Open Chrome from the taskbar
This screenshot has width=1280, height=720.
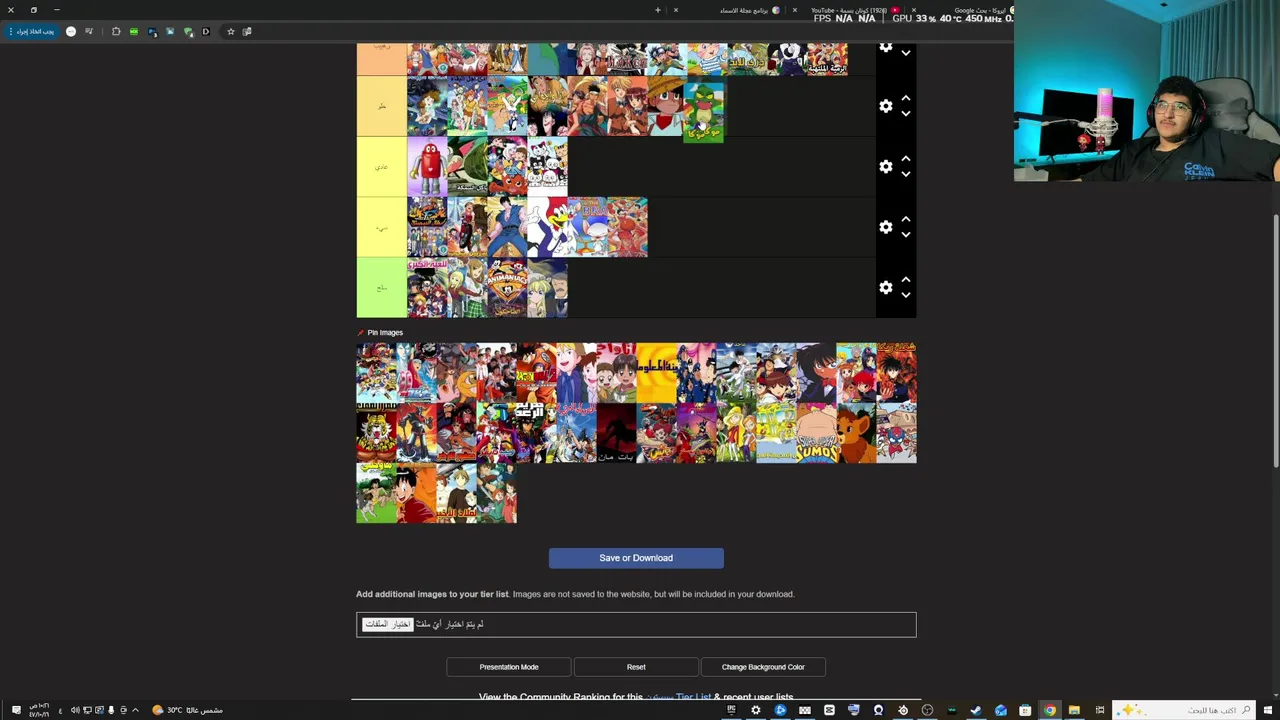[x=1049, y=710]
